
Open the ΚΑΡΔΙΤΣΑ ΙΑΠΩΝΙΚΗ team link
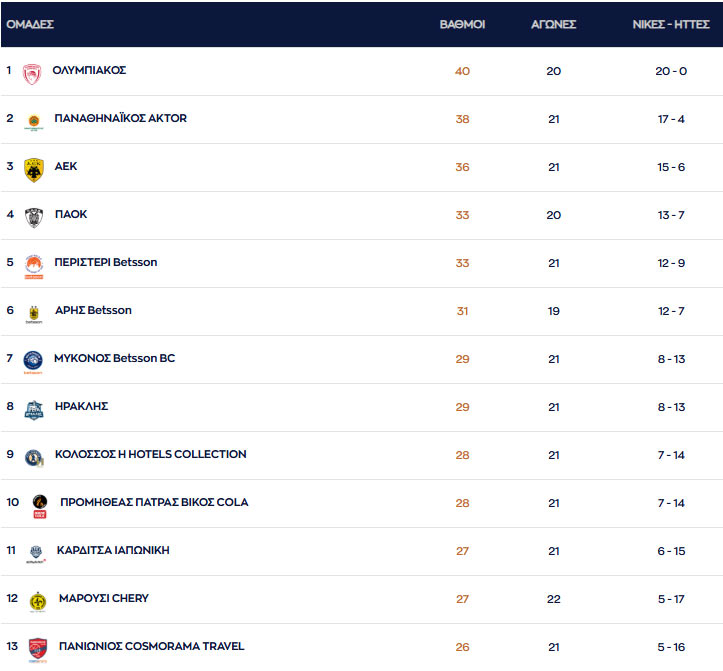pyautogui.click(x=111, y=551)
